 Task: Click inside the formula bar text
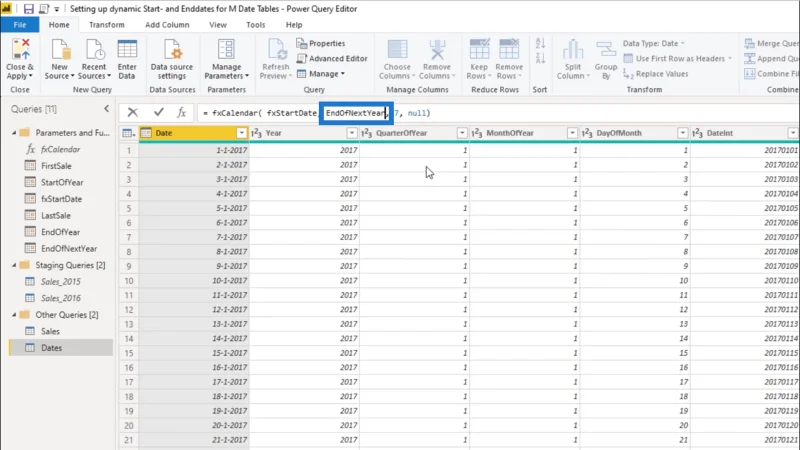(x=497, y=113)
